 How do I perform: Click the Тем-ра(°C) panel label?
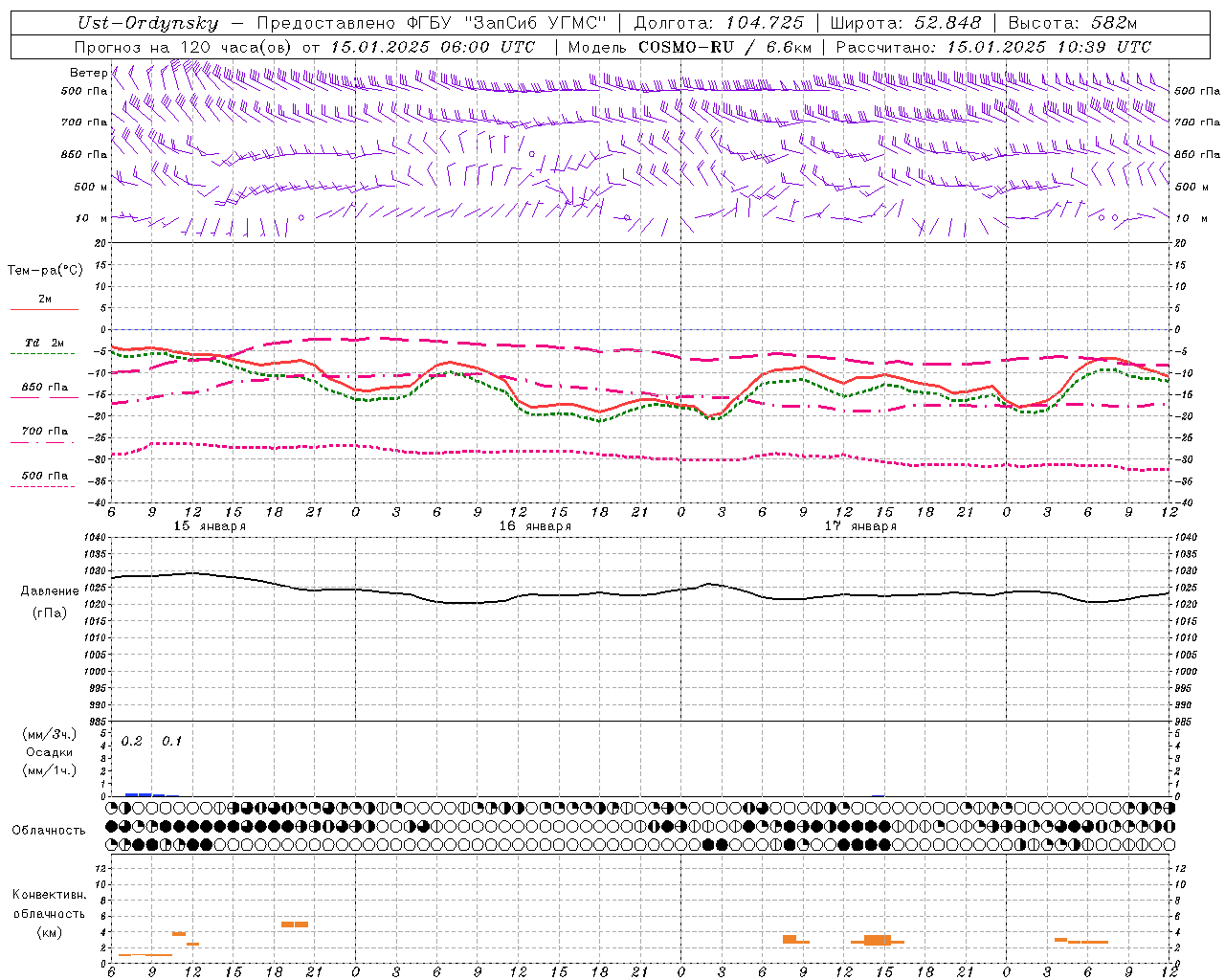45,271
